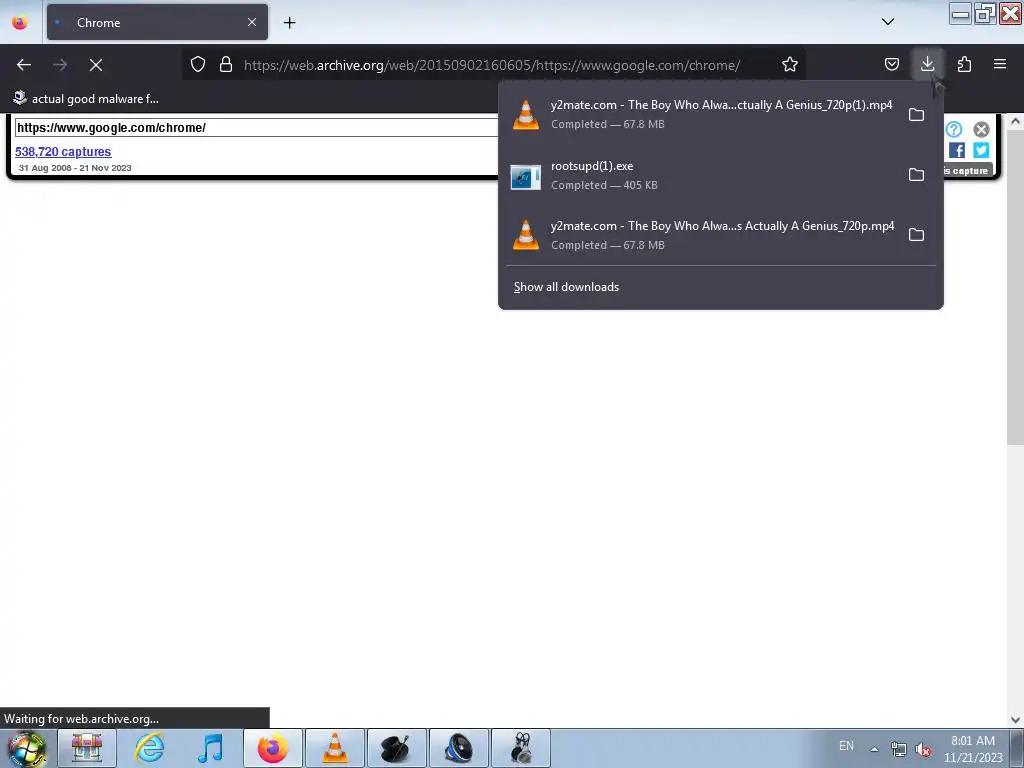Viewport: 1024px width, 768px height.
Task: Open the speaker taskbar application
Action: tap(458, 748)
